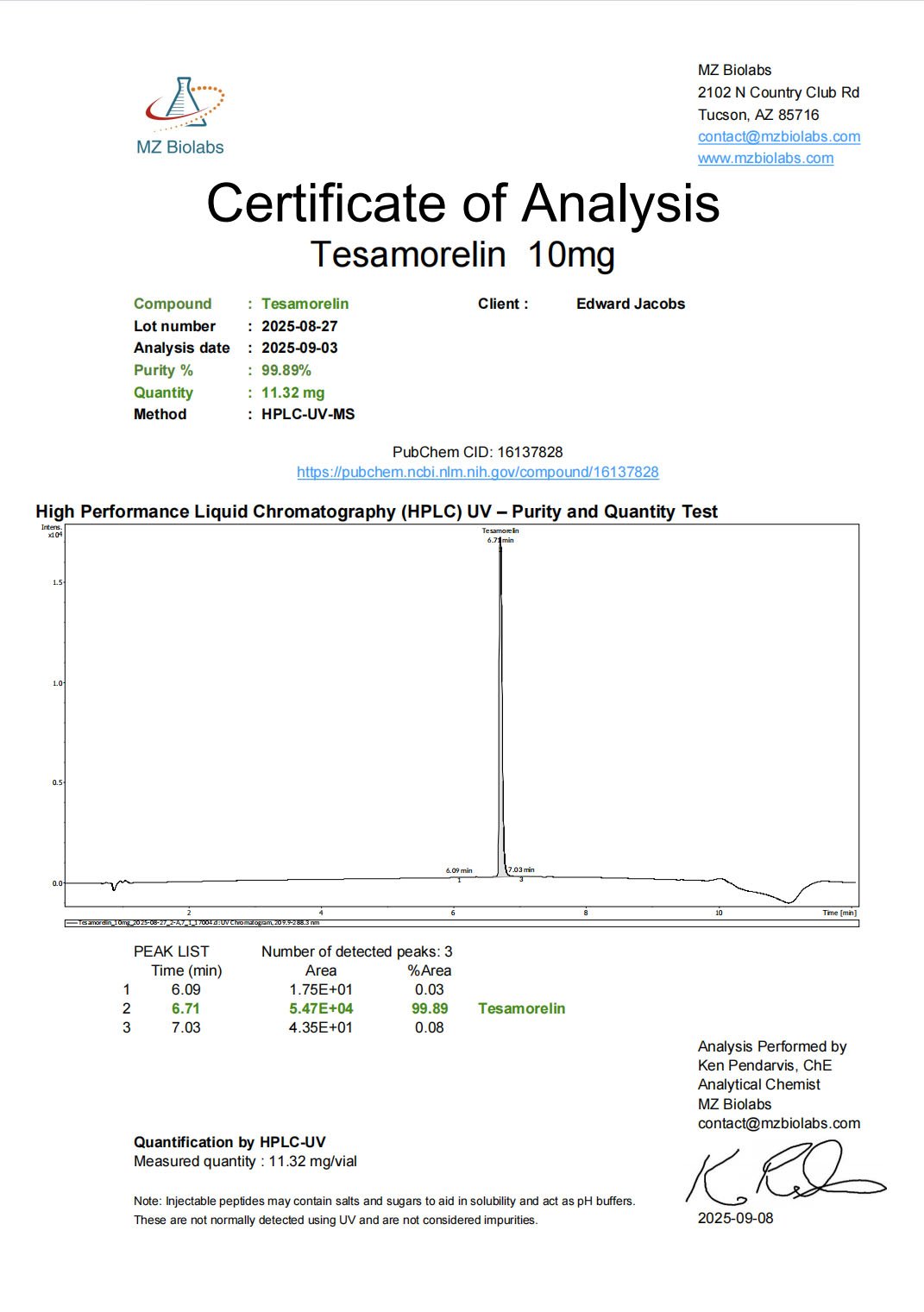Click the 6.09 min peak marker on chromatogram

click(459, 871)
